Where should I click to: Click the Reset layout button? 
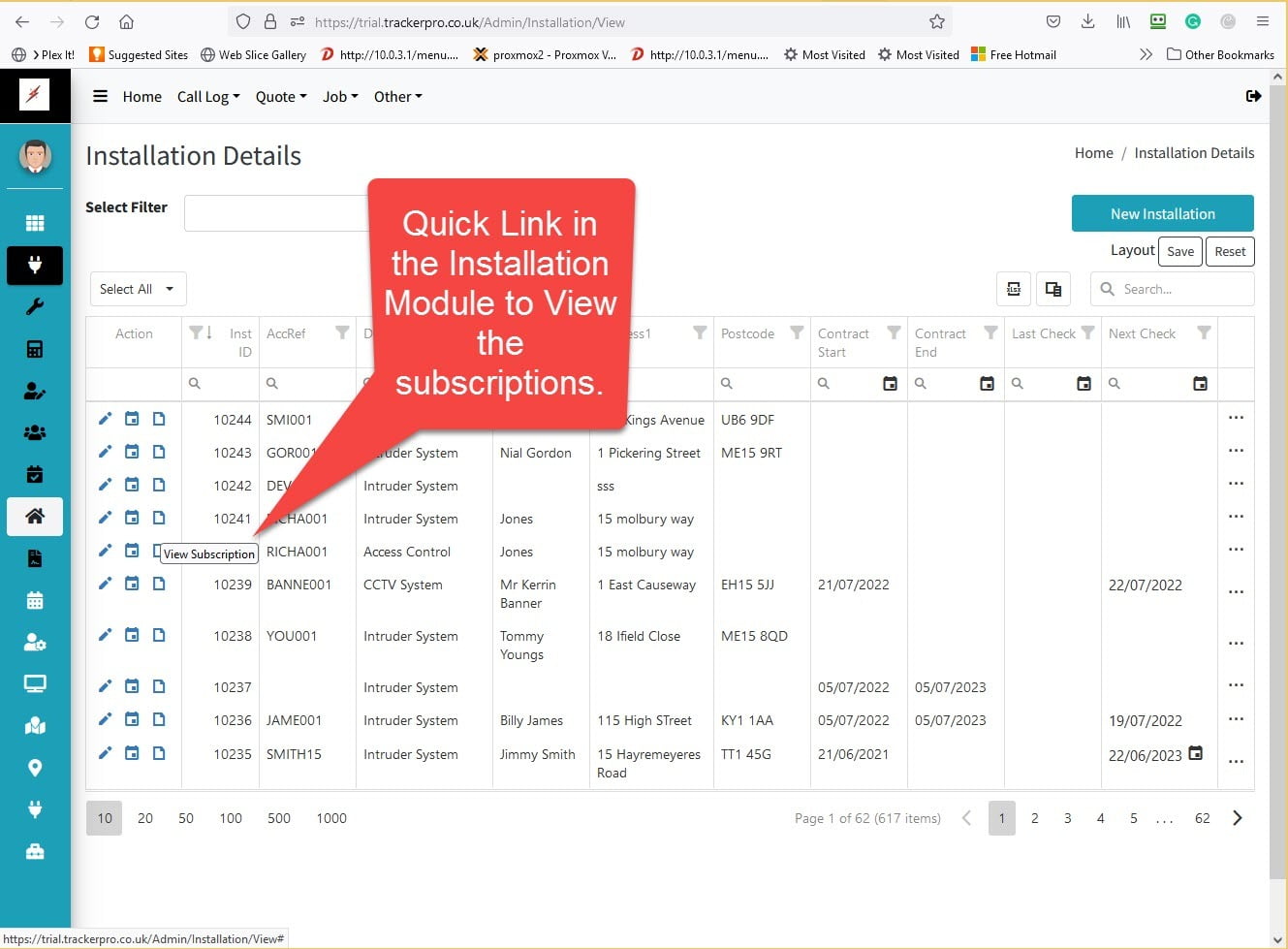1230,251
